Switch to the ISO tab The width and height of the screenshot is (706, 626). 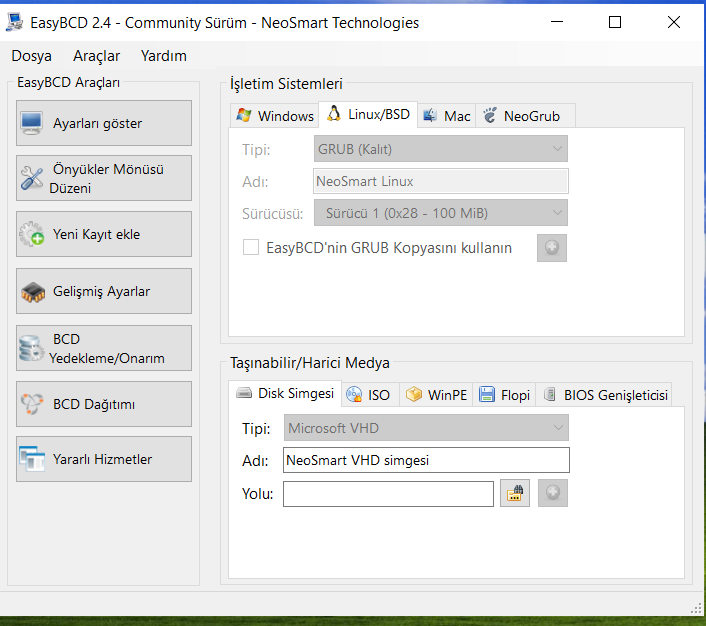coord(370,395)
